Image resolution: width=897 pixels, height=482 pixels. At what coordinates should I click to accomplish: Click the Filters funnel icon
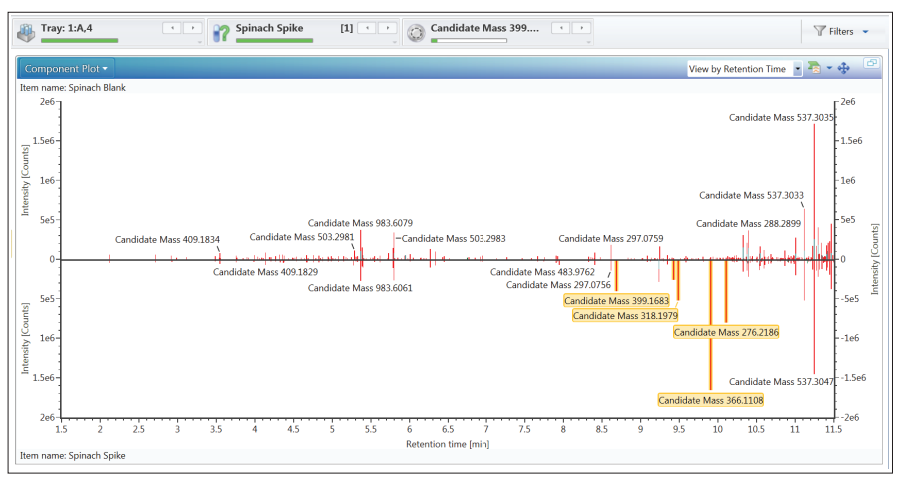tap(820, 31)
